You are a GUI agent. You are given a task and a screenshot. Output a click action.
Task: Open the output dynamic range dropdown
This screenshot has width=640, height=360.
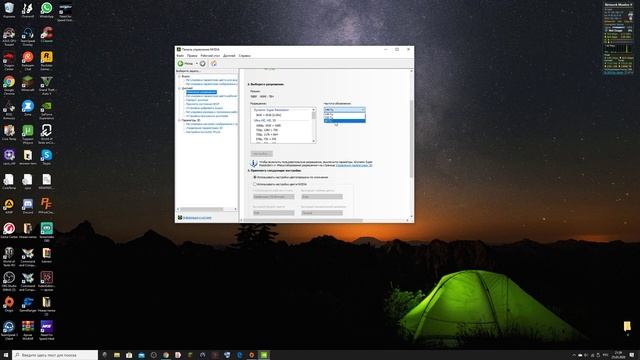(x=322, y=213)
